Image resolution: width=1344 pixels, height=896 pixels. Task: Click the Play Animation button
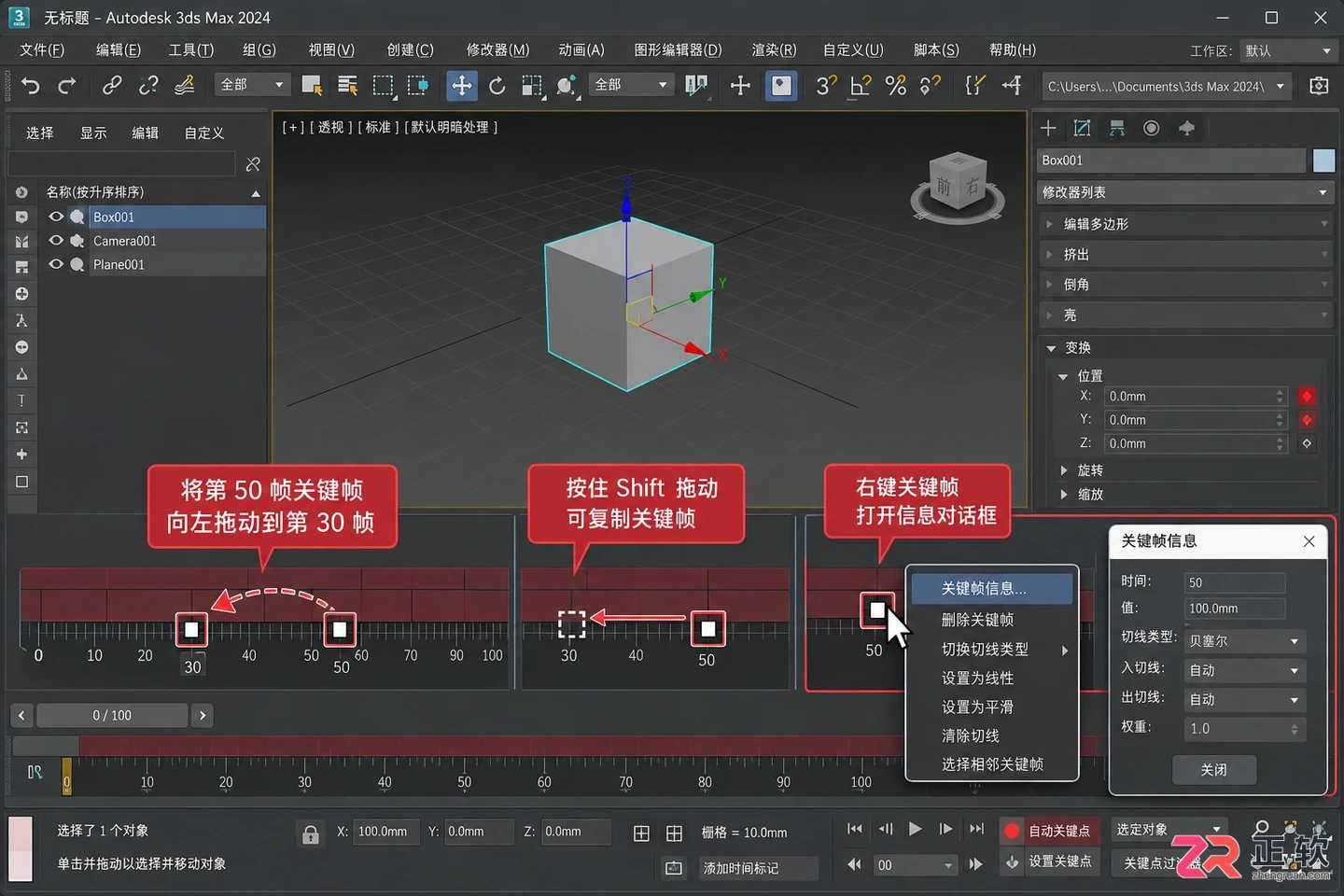click(x=916, y=829)
